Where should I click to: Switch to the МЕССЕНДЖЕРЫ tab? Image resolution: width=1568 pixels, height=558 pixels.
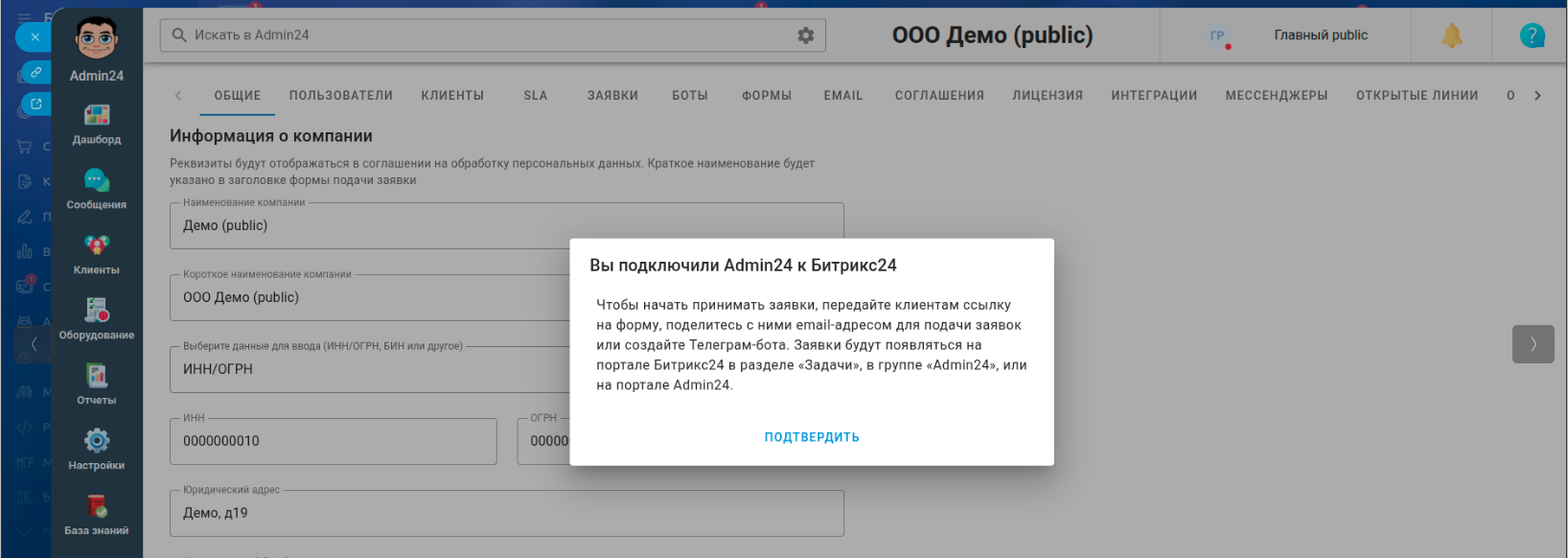point(1277,96)
